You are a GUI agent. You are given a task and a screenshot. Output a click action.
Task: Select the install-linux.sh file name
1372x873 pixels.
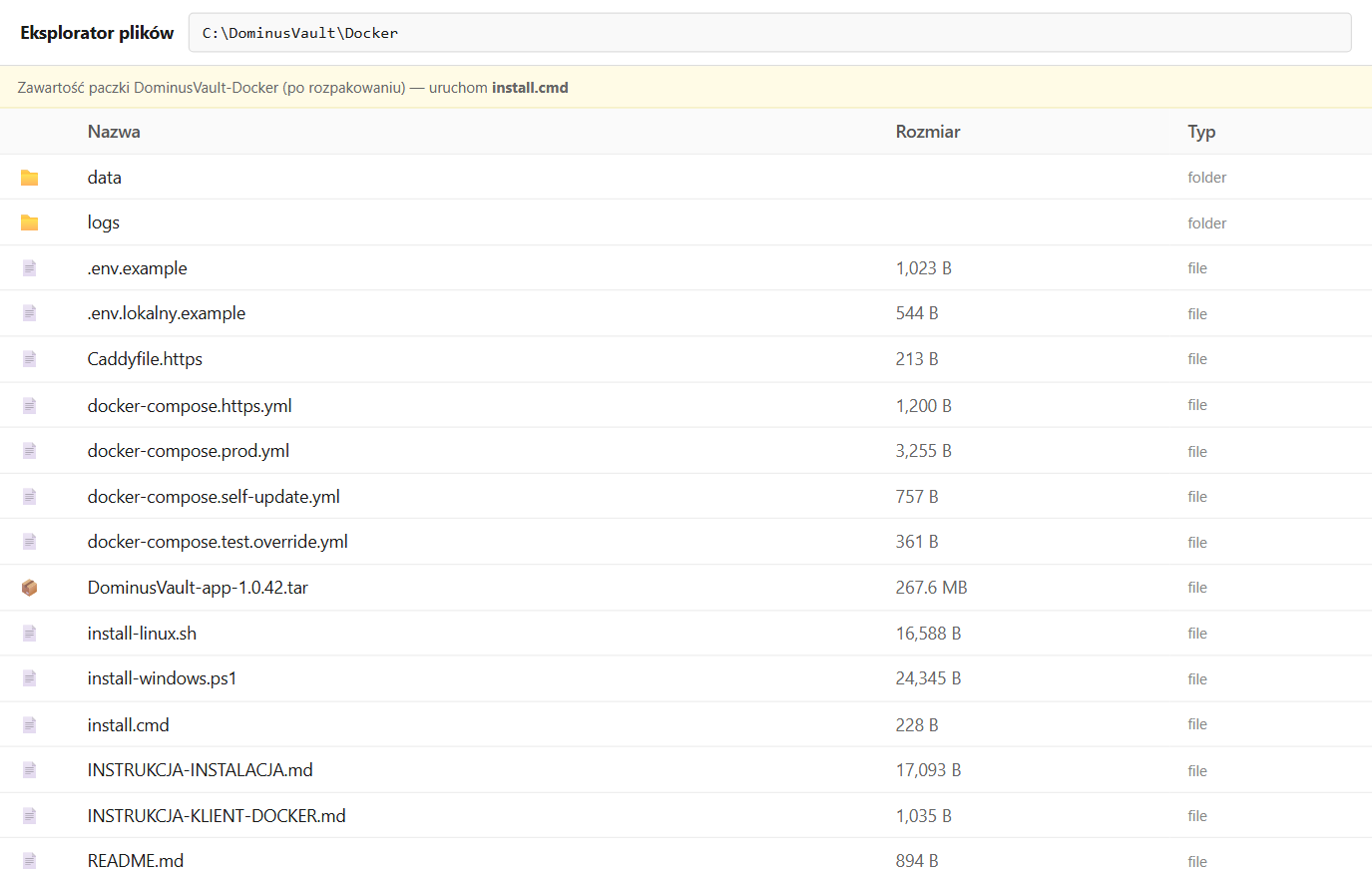coord(142,634)
